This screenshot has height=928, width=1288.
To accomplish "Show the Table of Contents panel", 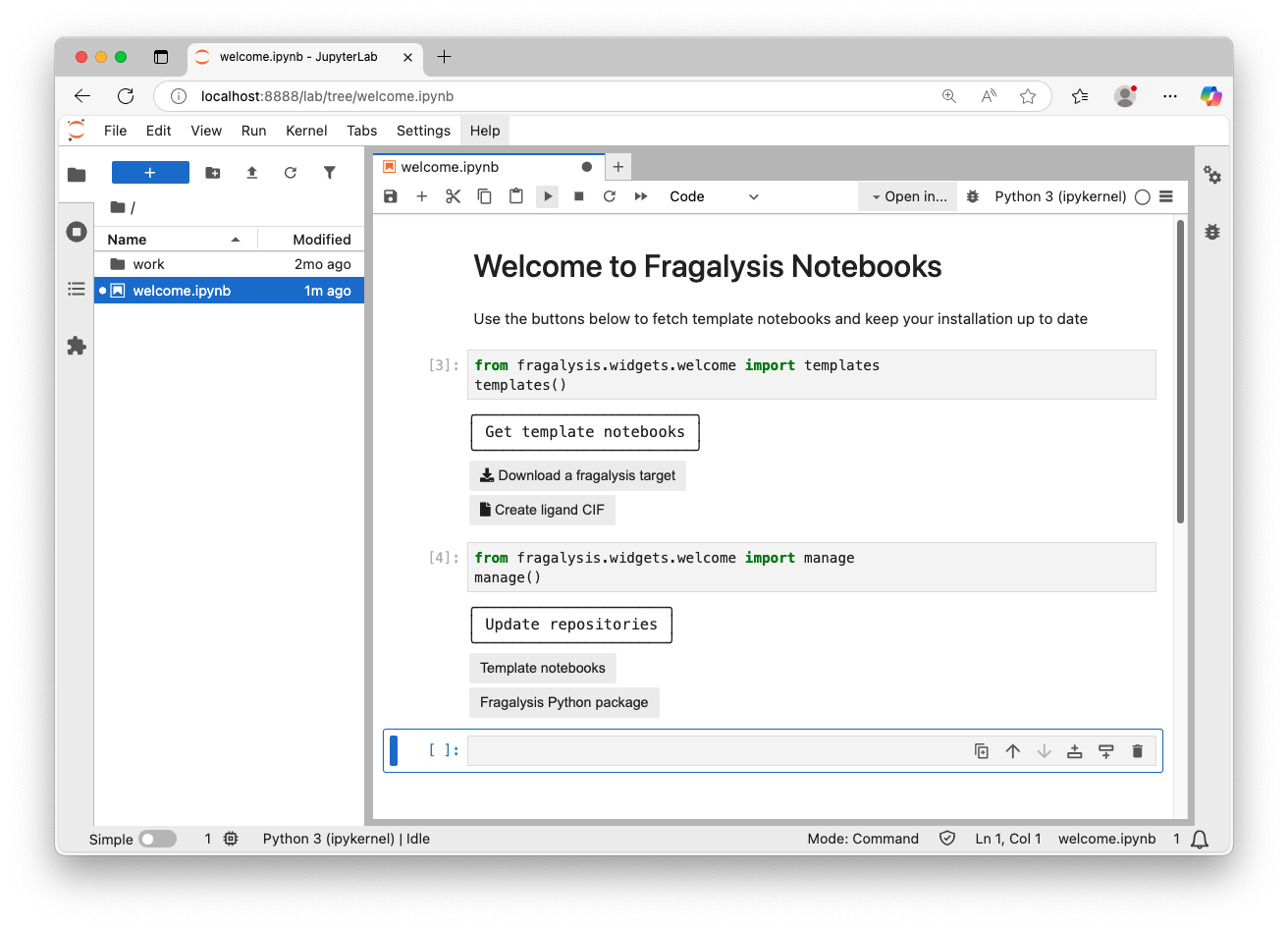I will [x=77, y=289].
